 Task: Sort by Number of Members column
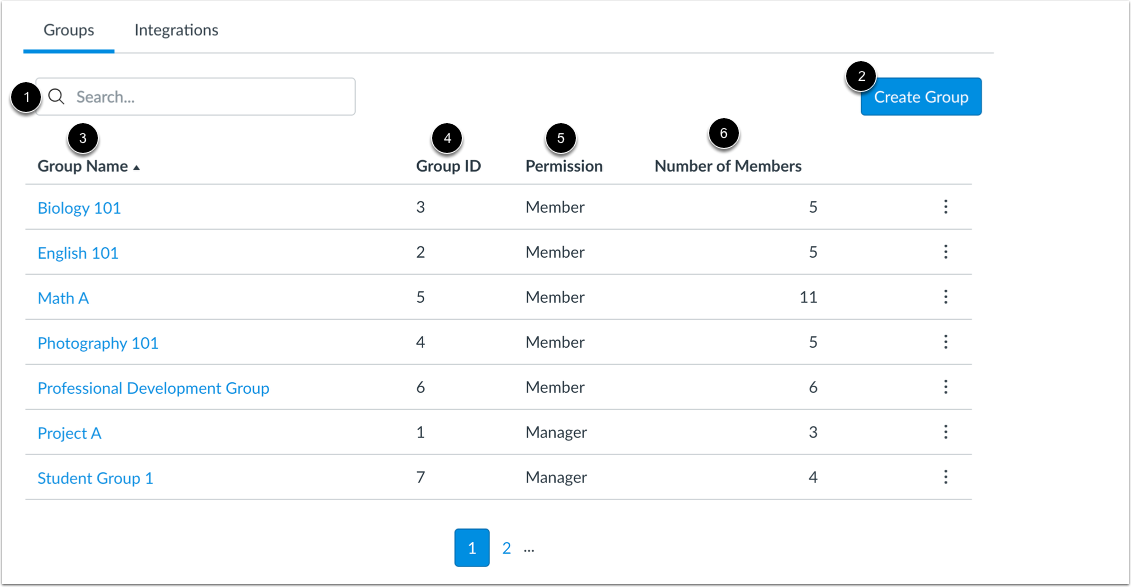[x=728, y=166]
